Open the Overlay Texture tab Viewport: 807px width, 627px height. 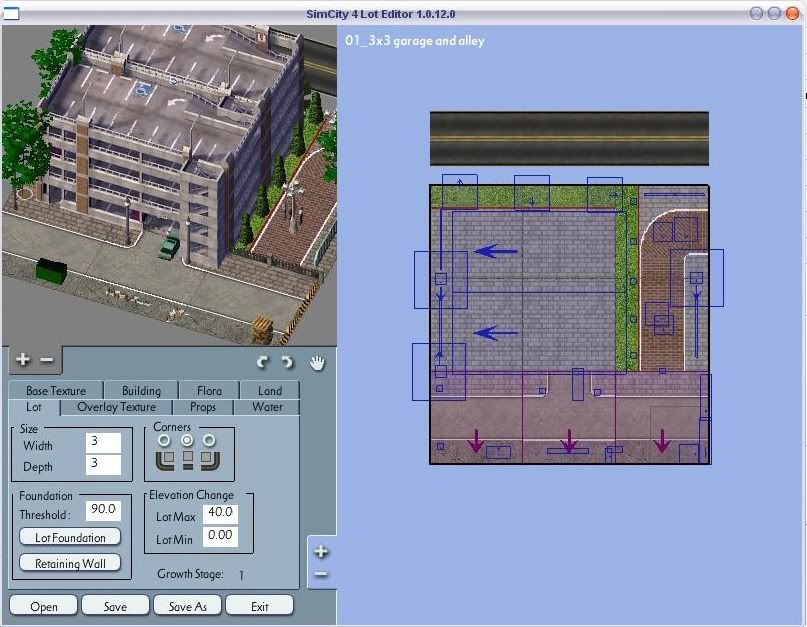116,407
